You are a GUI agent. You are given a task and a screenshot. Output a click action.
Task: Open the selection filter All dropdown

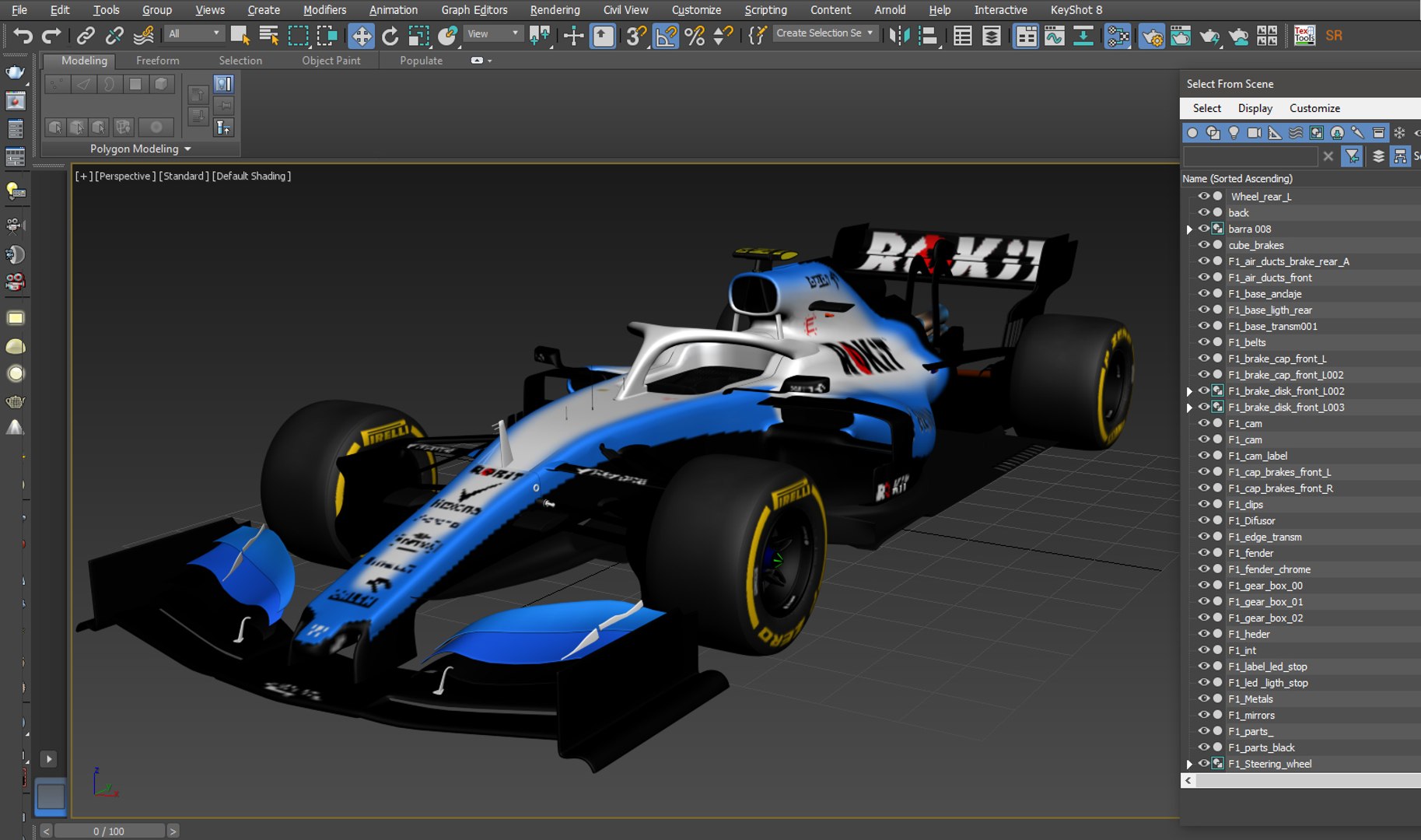194,33
